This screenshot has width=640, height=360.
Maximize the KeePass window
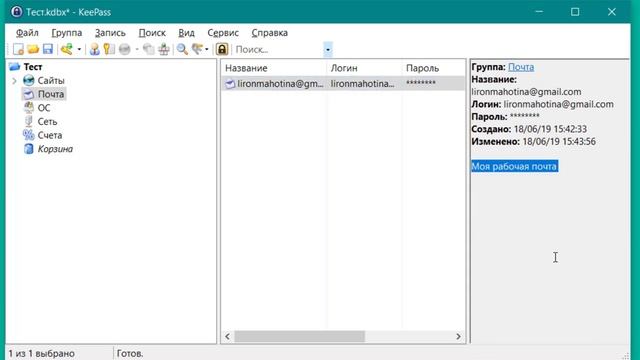coord(575,12)
